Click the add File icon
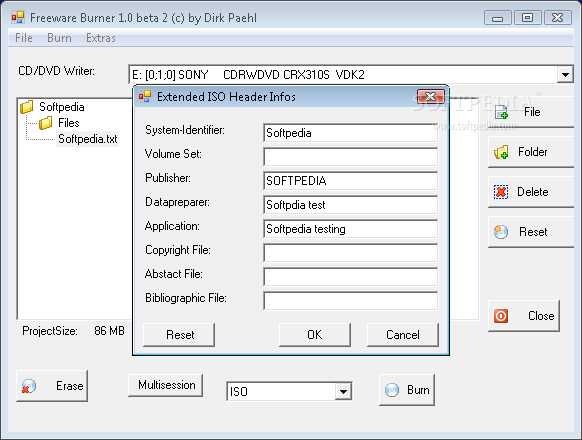 501,112
